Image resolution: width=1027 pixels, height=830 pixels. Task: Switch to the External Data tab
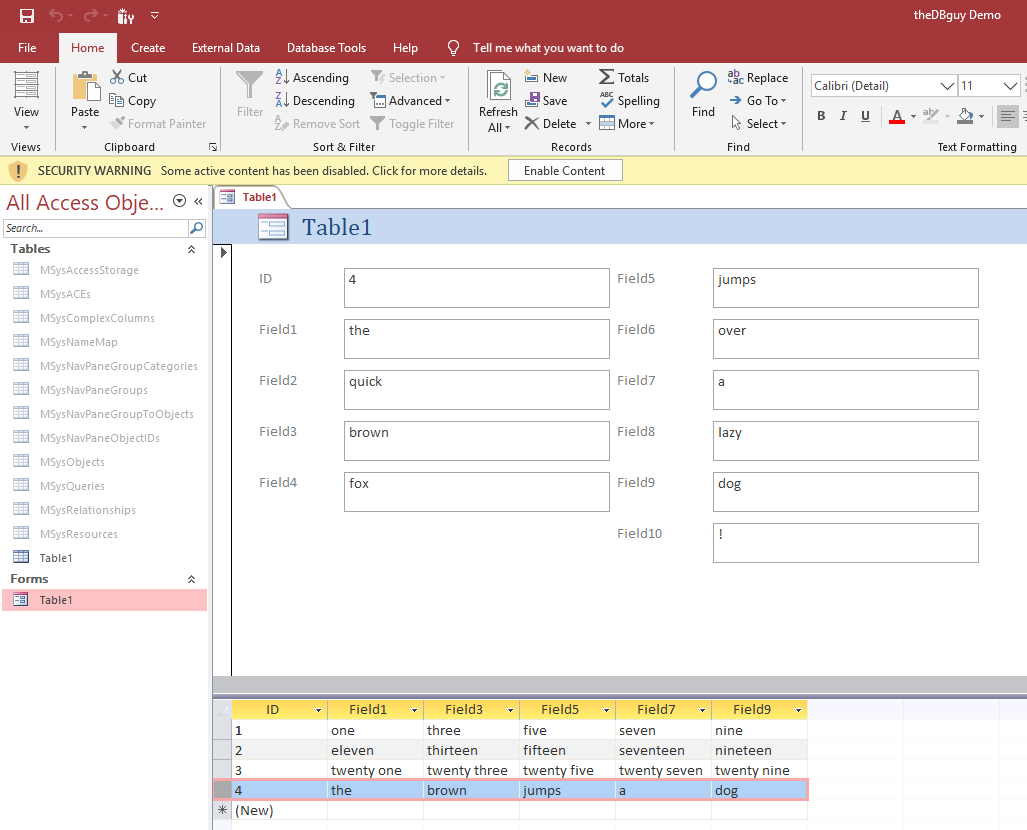coord(226,48)
